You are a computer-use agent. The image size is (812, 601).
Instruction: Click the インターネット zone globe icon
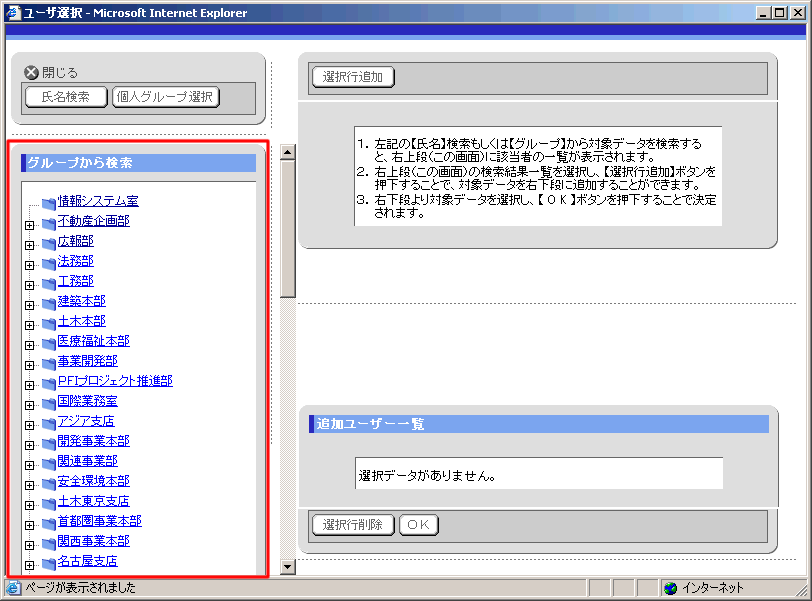pyautogui.click(x=671, y=588)
